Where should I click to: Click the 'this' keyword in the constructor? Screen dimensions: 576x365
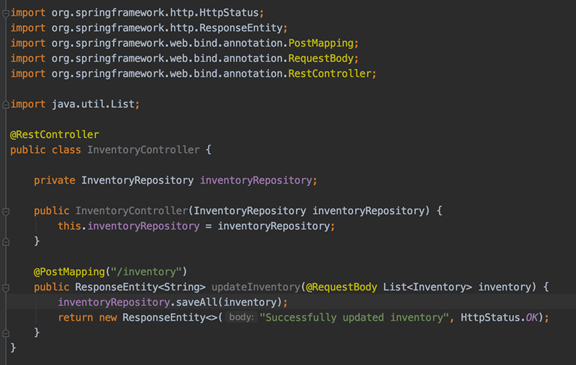[x=69, y=226]
